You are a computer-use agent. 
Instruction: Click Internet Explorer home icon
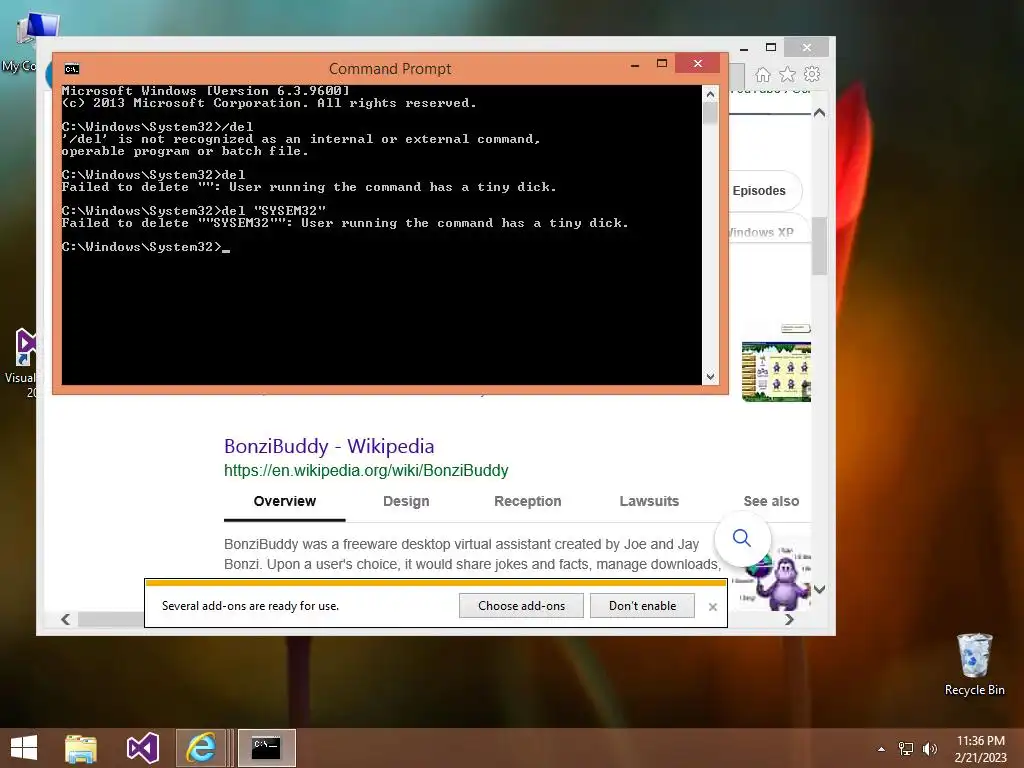point(763,74)
